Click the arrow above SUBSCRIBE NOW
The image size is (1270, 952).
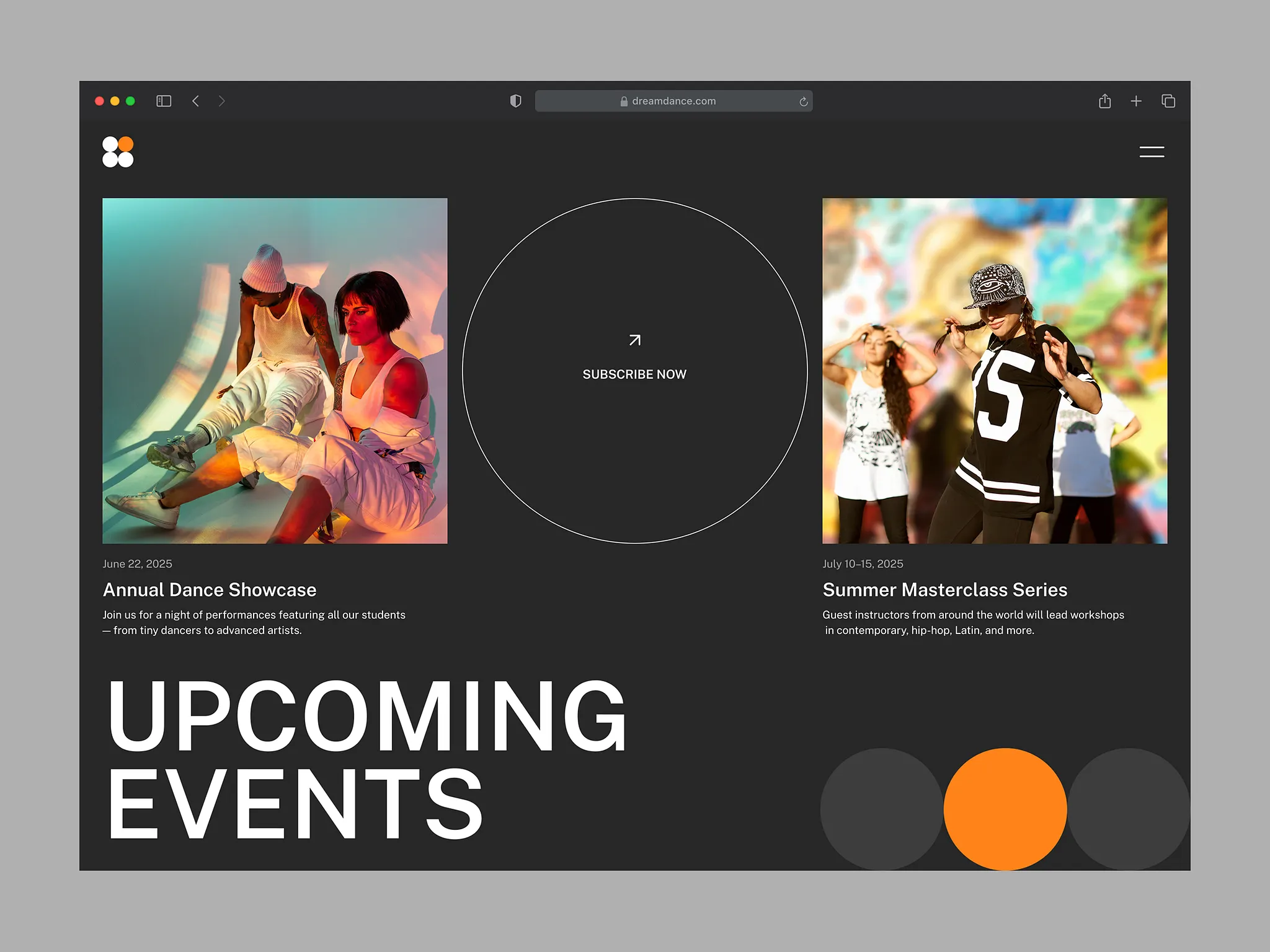coord(634,340)
